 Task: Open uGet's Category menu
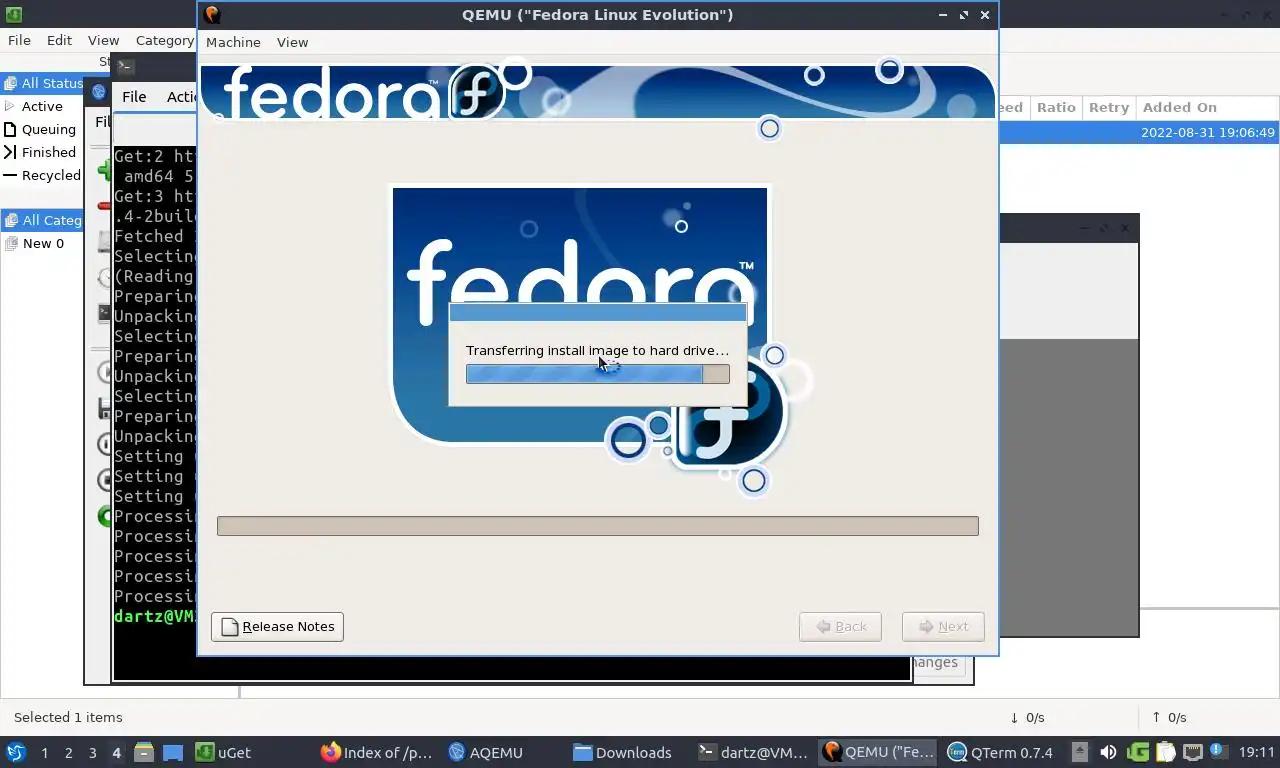[165, 40]
